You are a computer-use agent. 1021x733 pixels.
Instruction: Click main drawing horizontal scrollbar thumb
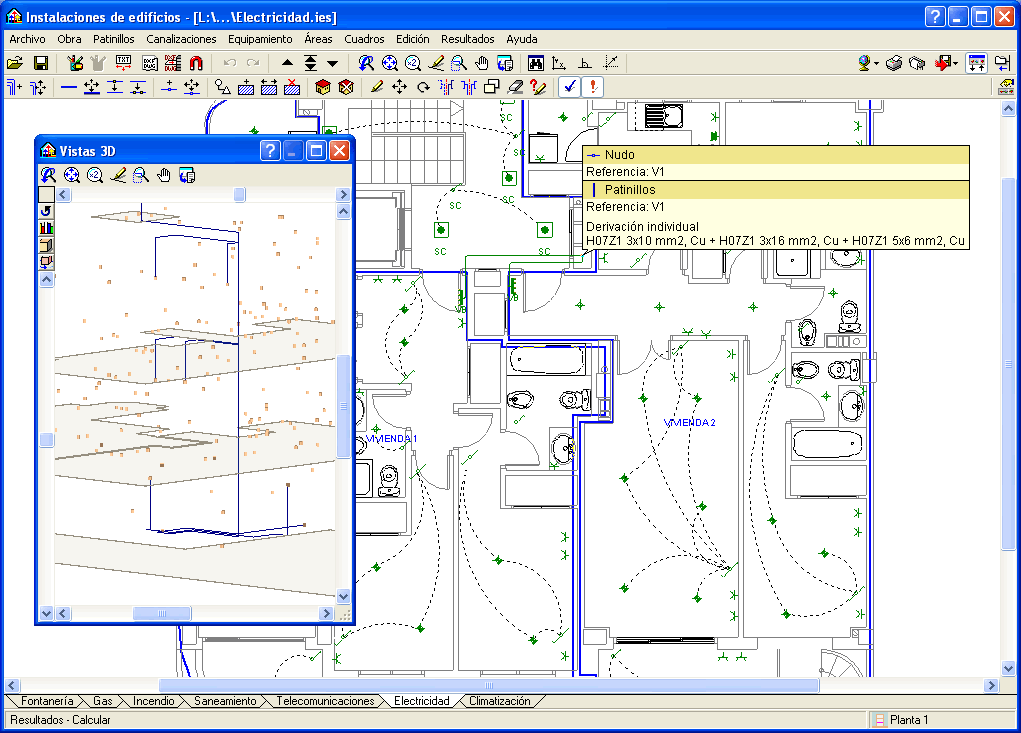tap(488, 685)
